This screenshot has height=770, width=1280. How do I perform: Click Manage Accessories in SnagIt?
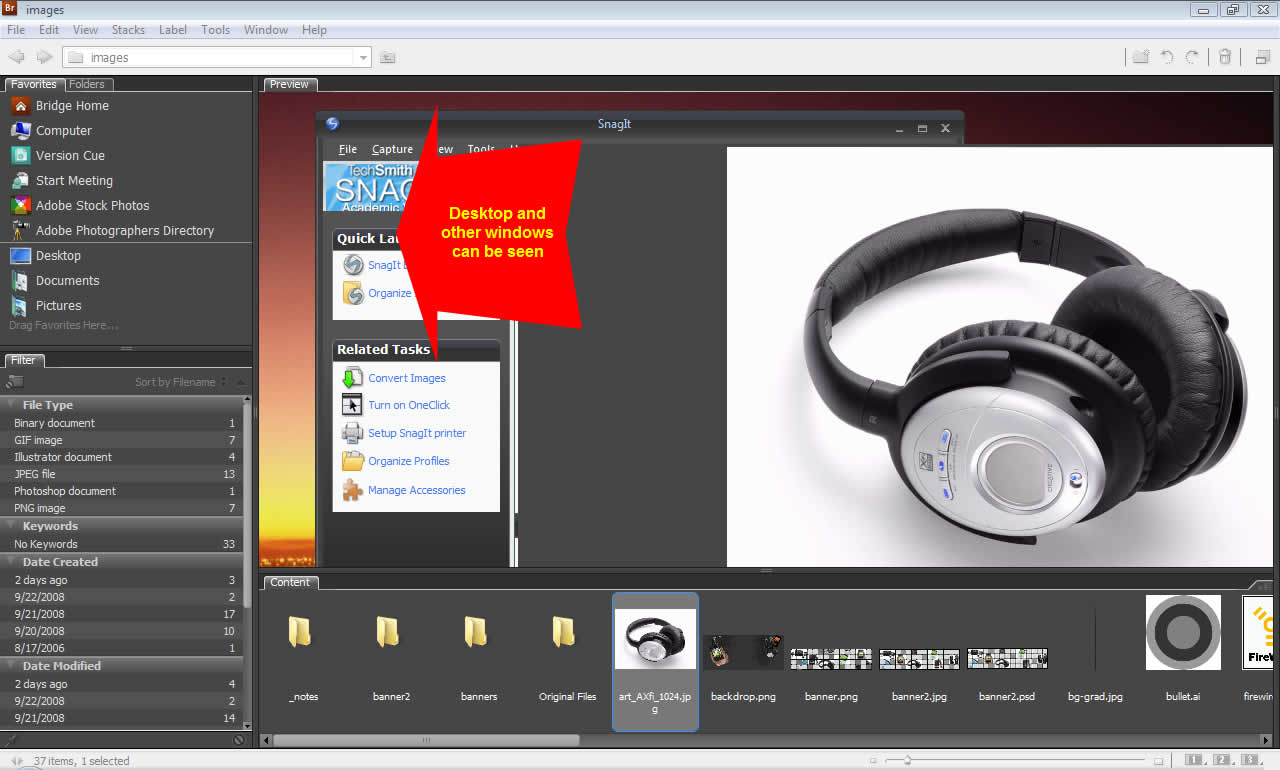(x=417, y=490)
